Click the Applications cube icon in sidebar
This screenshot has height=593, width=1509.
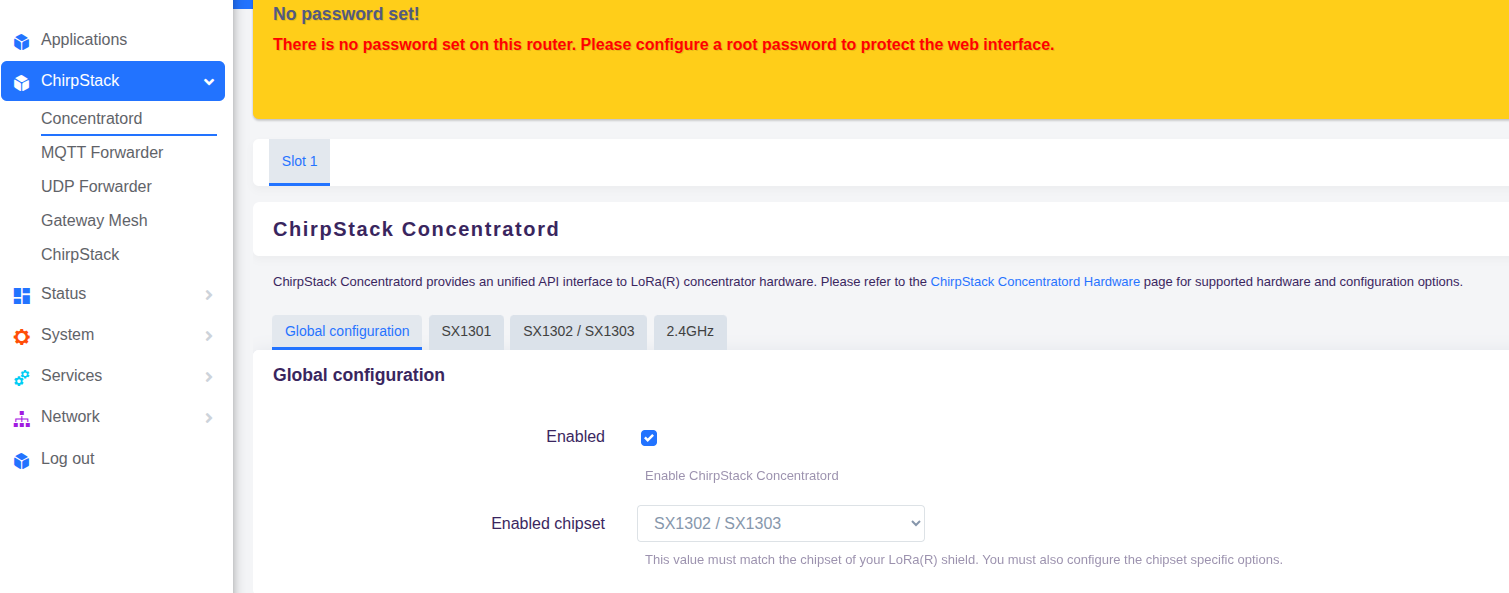pos(21,40)
